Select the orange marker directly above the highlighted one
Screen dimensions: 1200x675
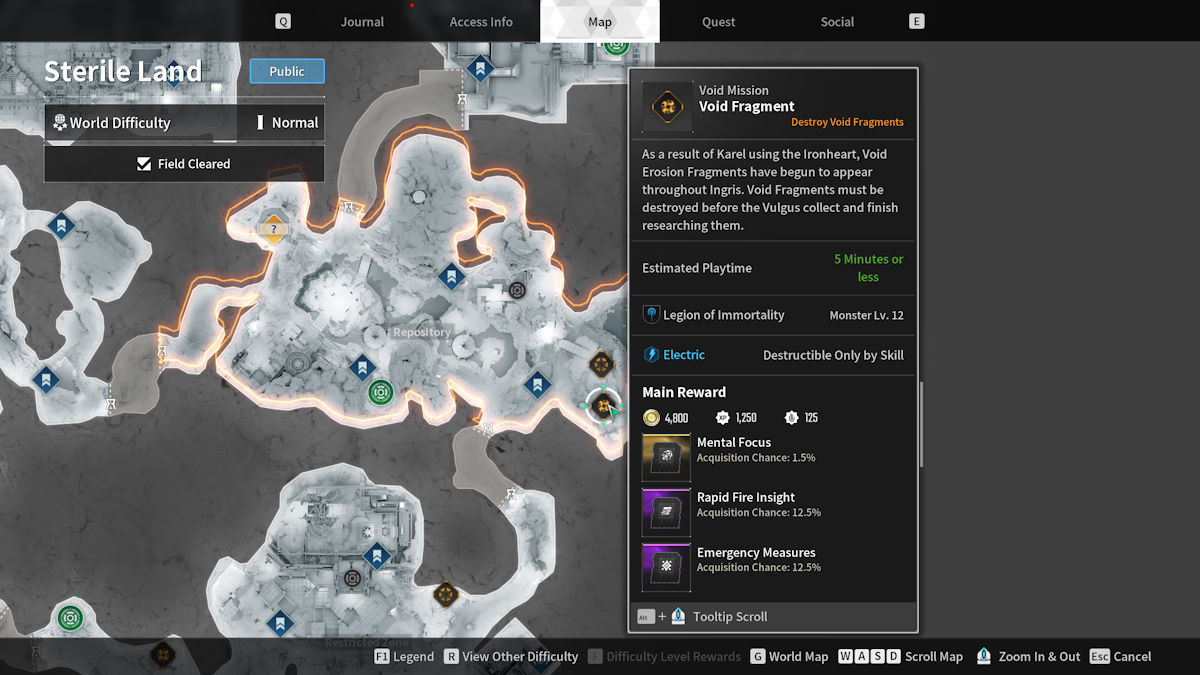coord(601,363)
